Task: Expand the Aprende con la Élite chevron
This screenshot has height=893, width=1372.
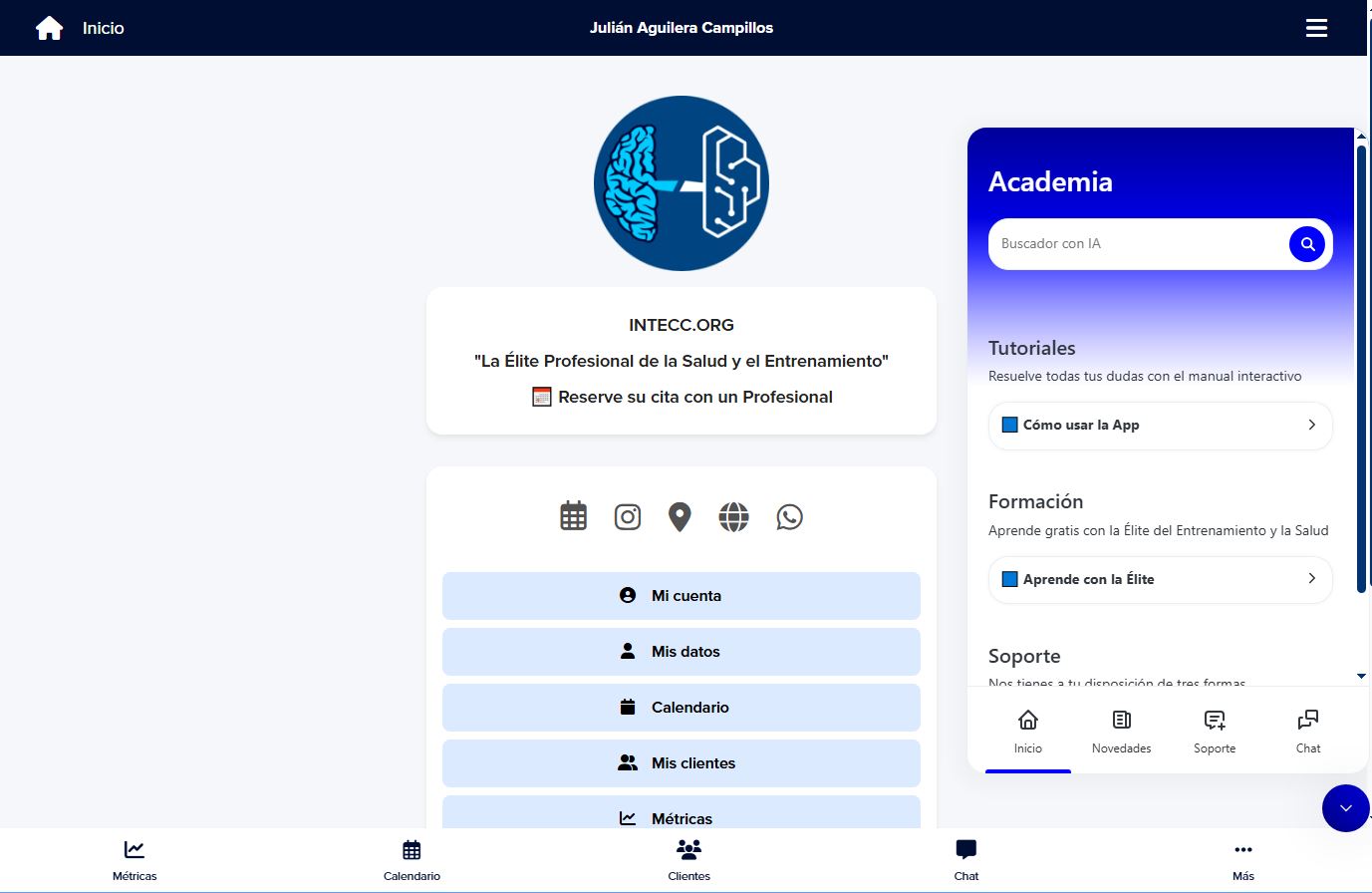Action: click(1311, 579)
